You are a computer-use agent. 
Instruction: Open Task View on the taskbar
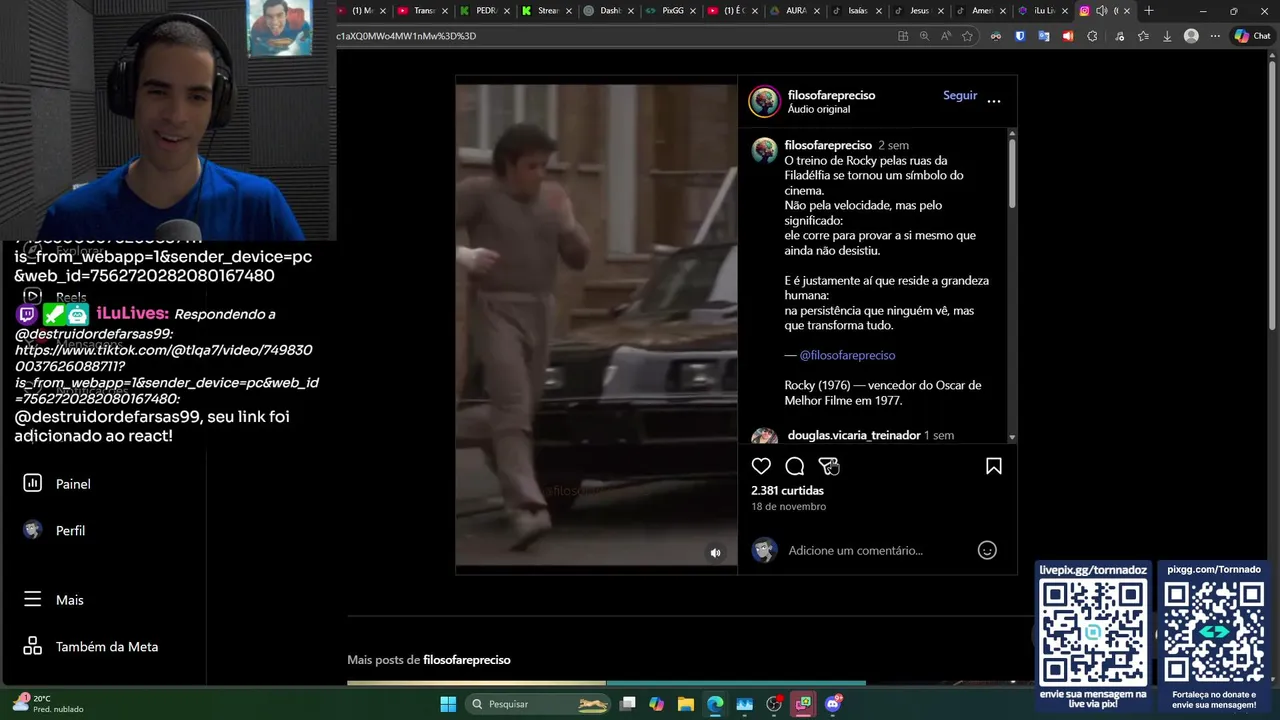pos(628,704)
